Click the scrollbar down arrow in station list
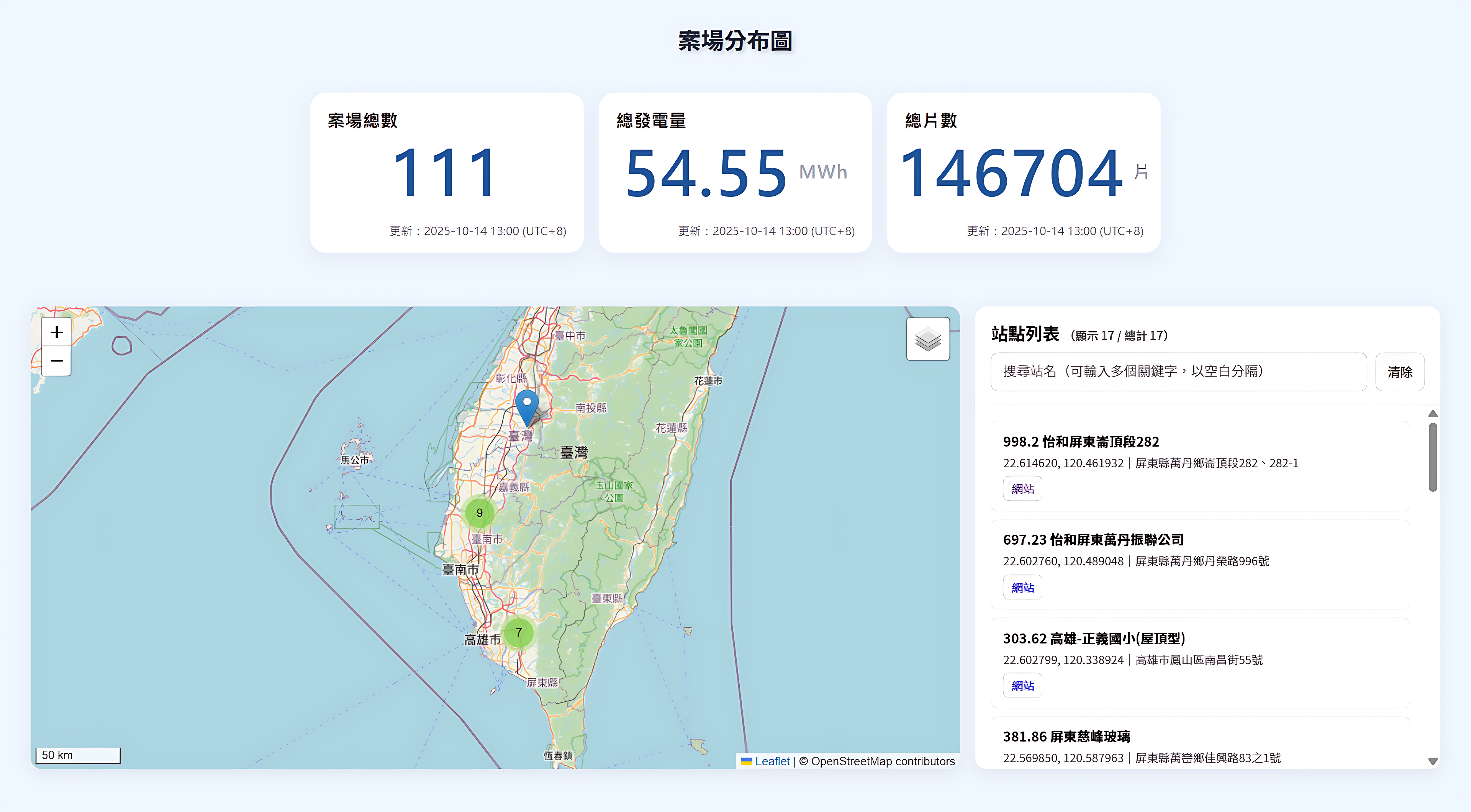This screenshot has height=812, width=1471. (1432, 761)
